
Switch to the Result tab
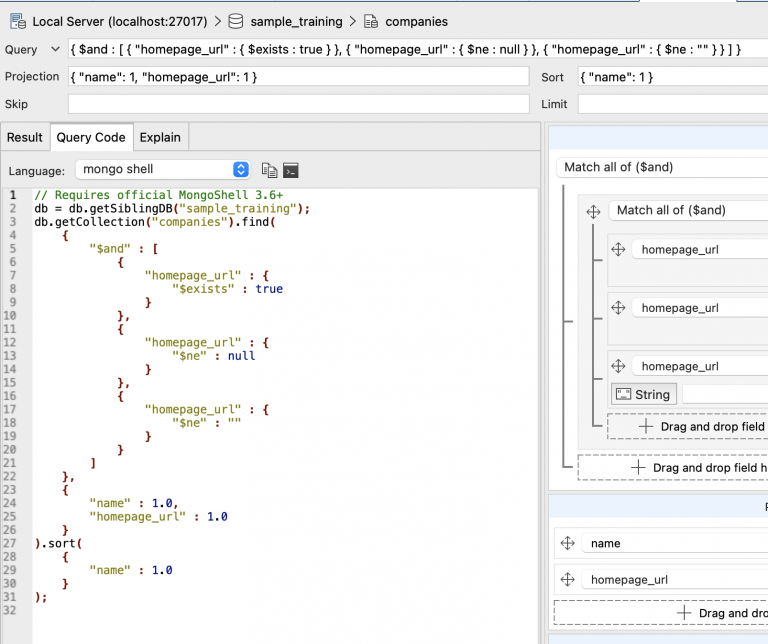[25, 138]
